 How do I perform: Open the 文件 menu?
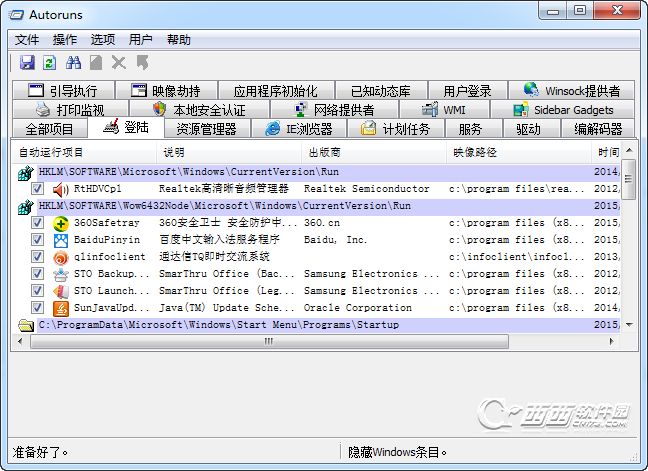[27, 40]
